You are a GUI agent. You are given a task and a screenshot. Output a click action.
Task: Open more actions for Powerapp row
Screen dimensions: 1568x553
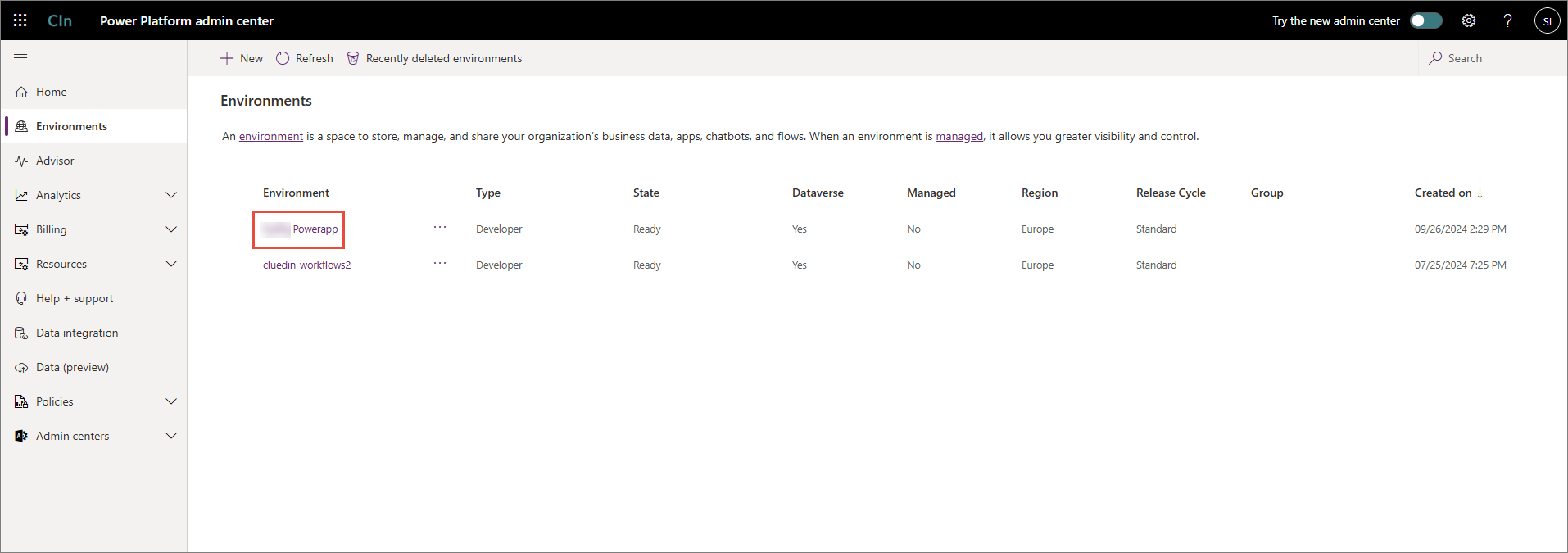coord(440,227)
